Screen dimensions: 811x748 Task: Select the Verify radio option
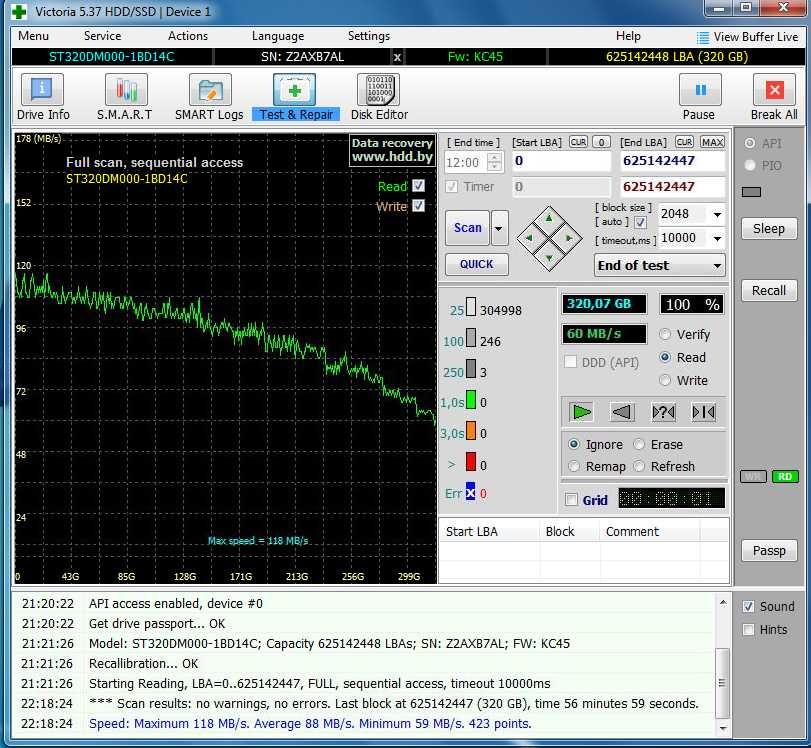tap(665, 334)
